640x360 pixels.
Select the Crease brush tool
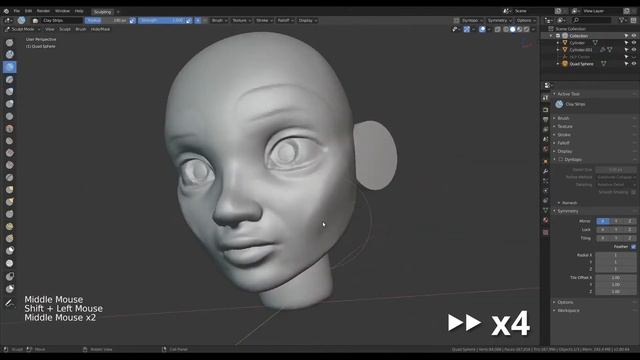(x=10, y=116)
